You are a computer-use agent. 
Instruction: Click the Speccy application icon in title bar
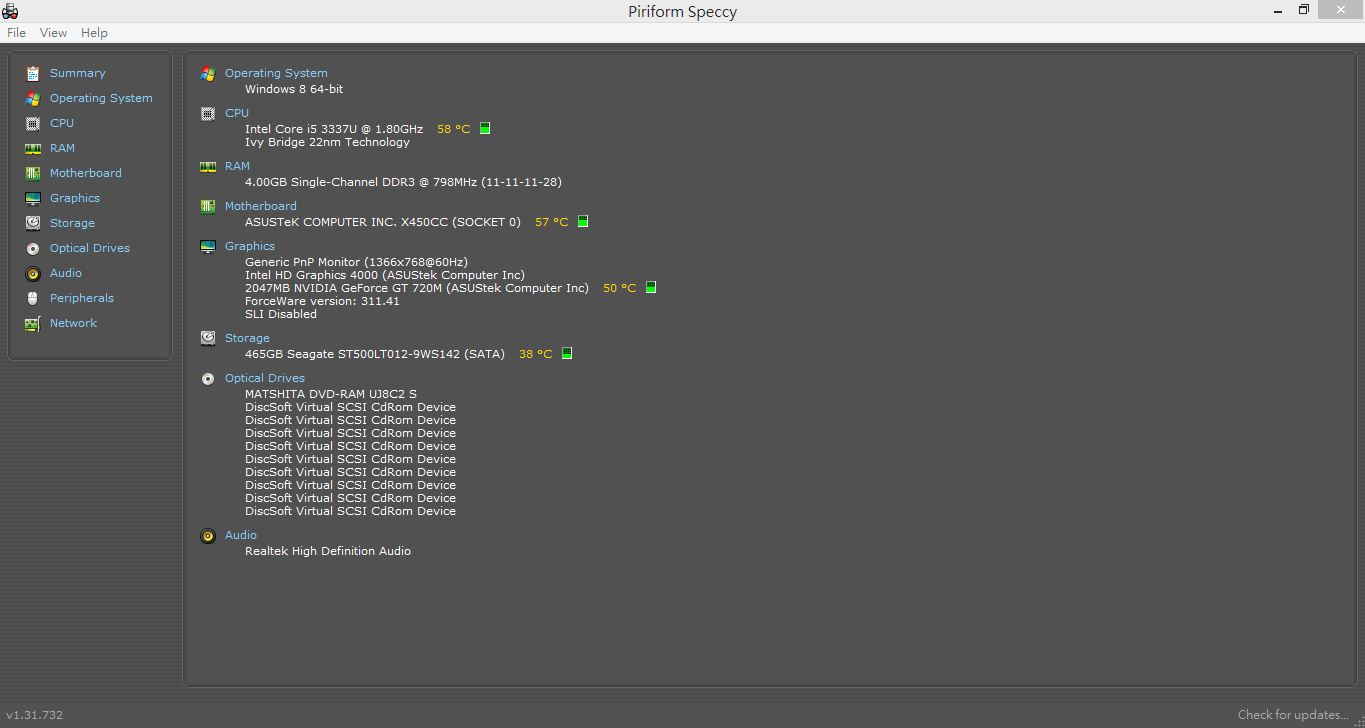pos(10,11)
